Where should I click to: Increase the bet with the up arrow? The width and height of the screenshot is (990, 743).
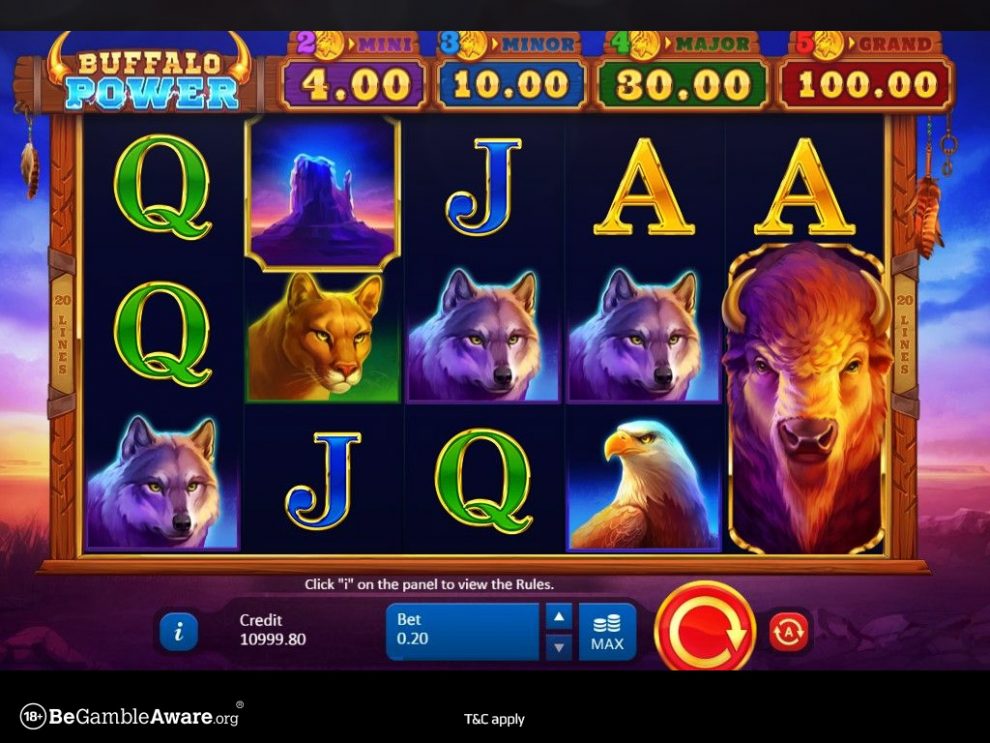tap(559, 617)
